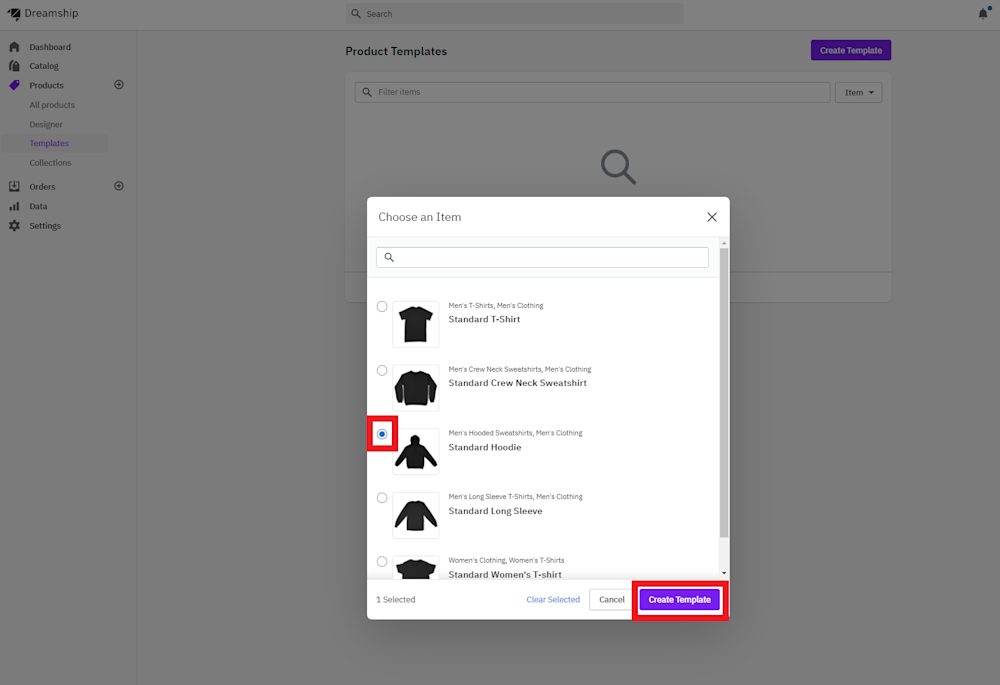
Task: Click the Filter items input field
Action: tap(592, 92)
